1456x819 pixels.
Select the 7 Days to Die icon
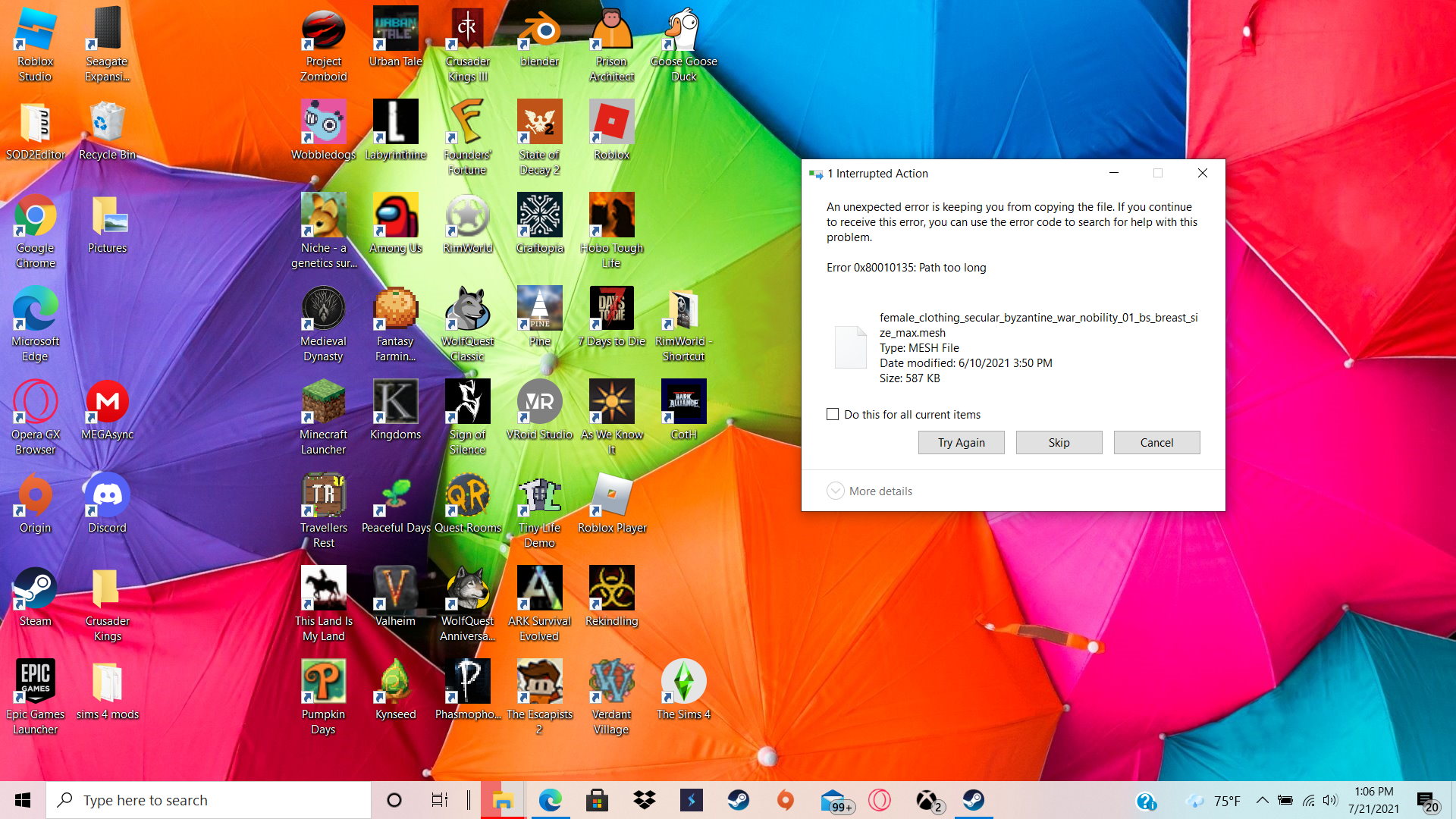click(611, 317)
